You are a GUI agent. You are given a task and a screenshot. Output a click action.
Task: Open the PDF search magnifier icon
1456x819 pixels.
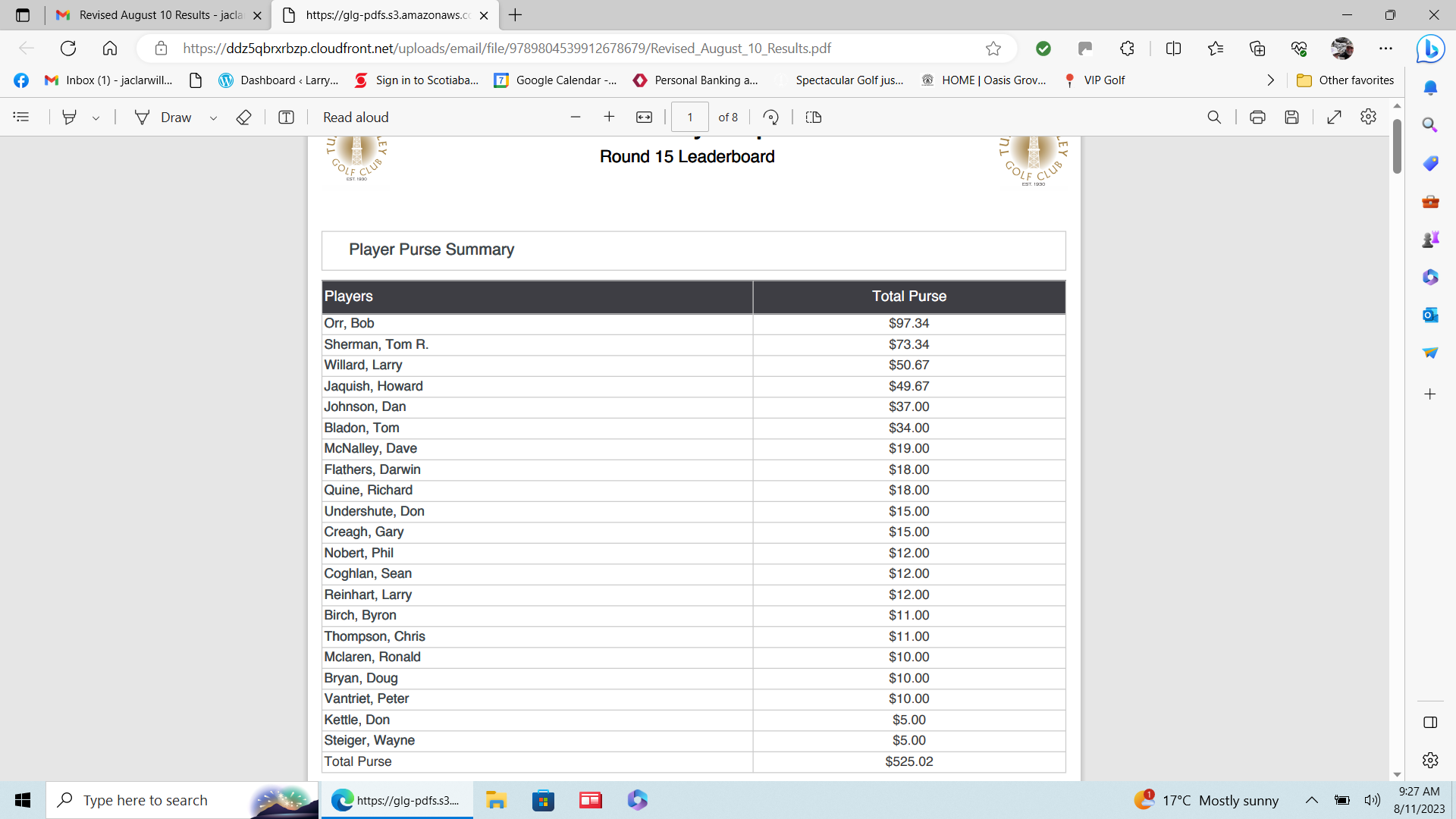click(1214, 117)
